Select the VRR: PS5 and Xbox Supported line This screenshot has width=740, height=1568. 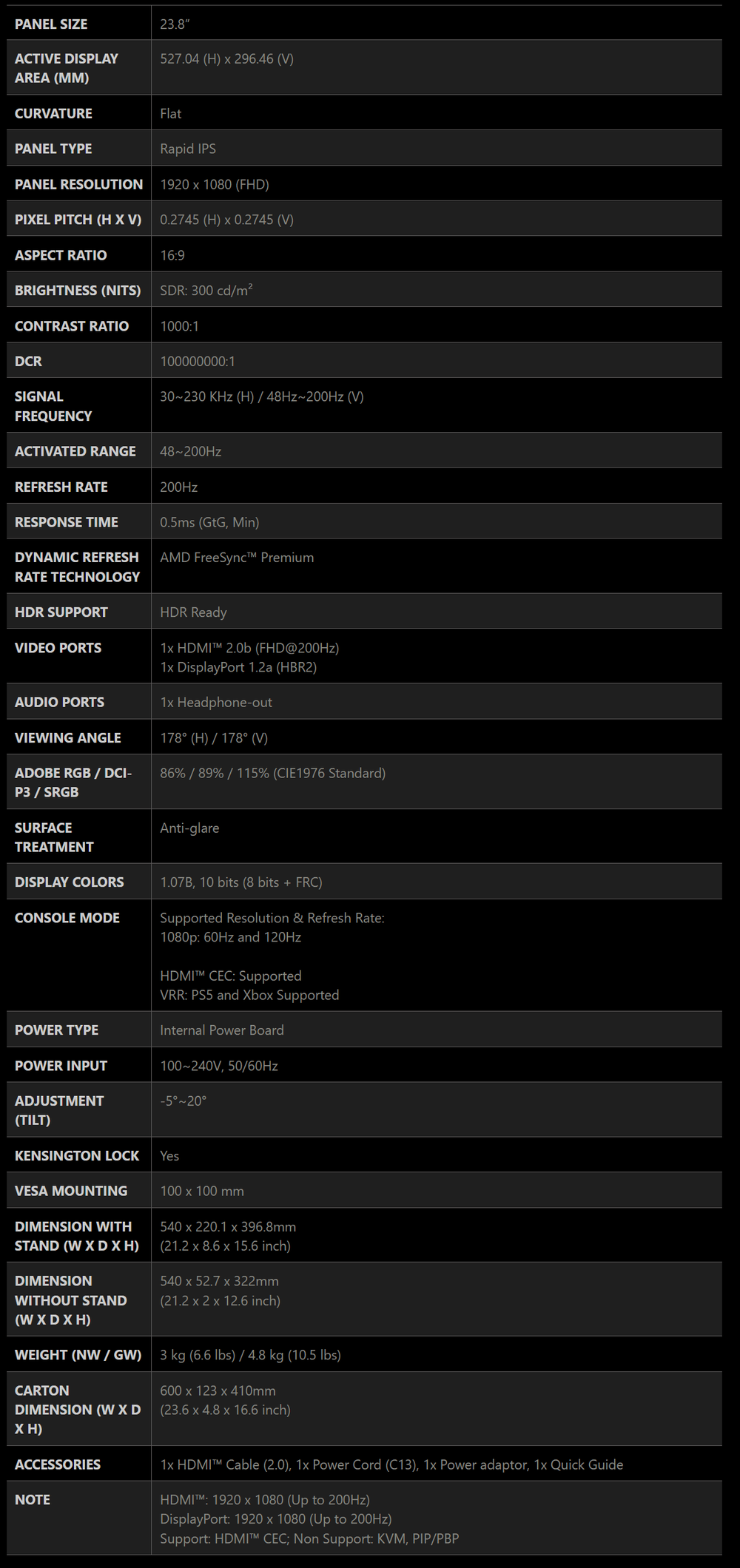click(x=249, y=996)
